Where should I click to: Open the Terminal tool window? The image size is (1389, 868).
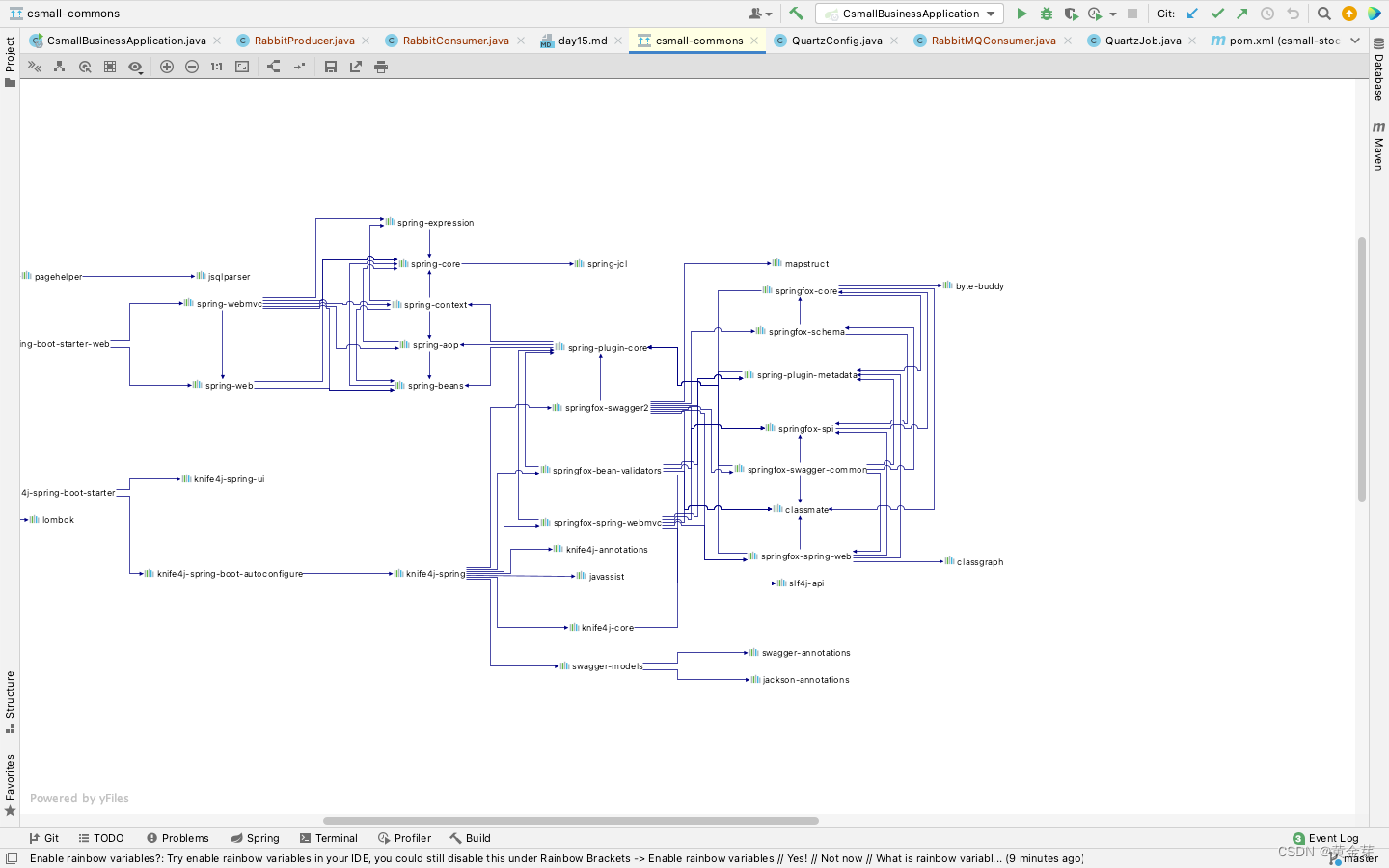(x=328, y=838)
